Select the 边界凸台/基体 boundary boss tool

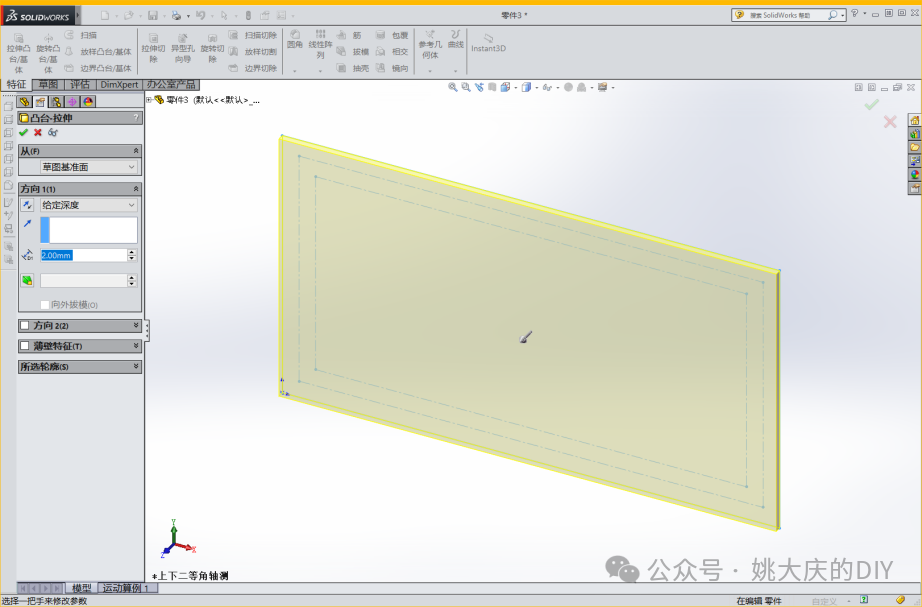(x=98, y=68)
